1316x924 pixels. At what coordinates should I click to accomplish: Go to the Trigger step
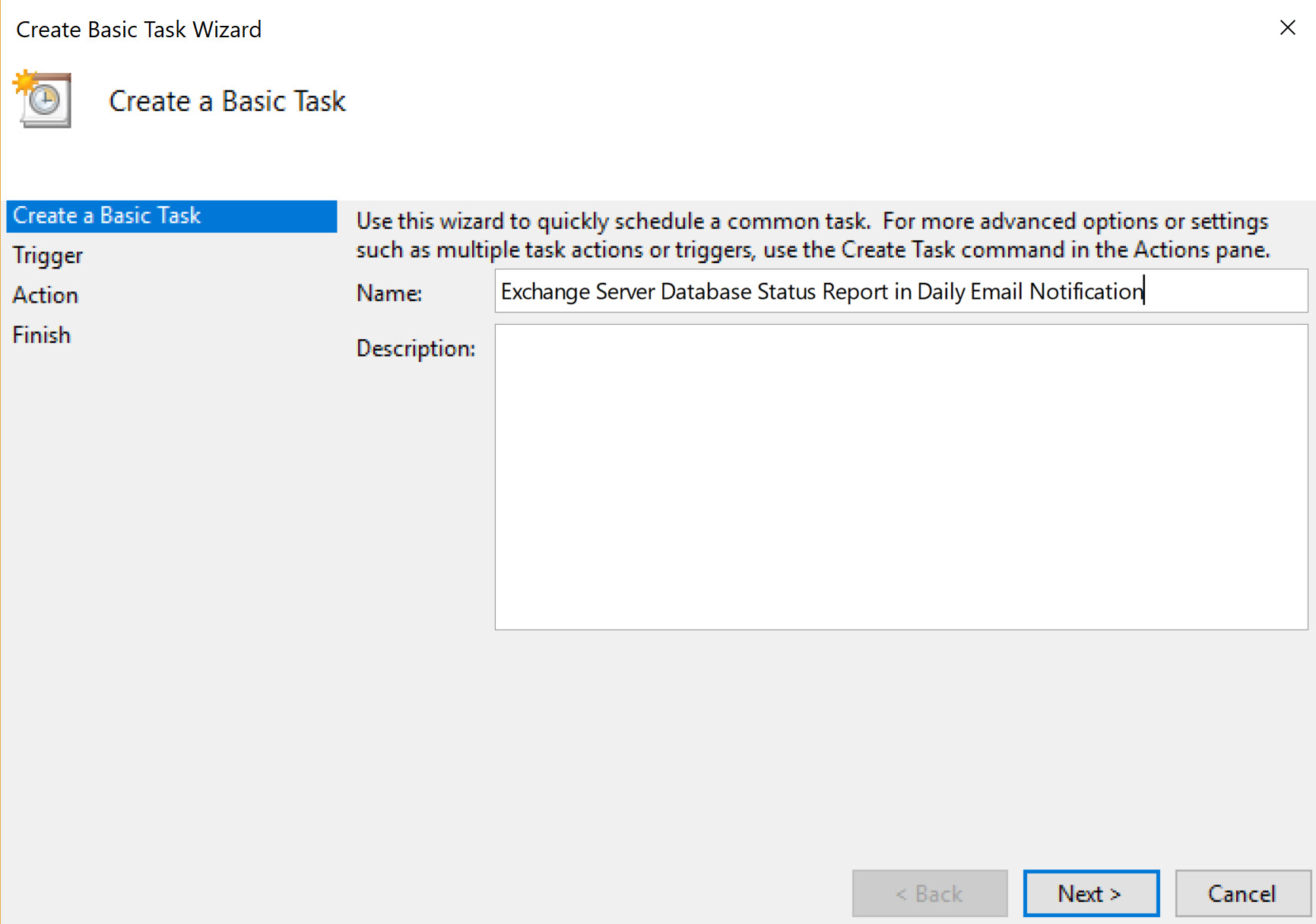pos(47,256)
